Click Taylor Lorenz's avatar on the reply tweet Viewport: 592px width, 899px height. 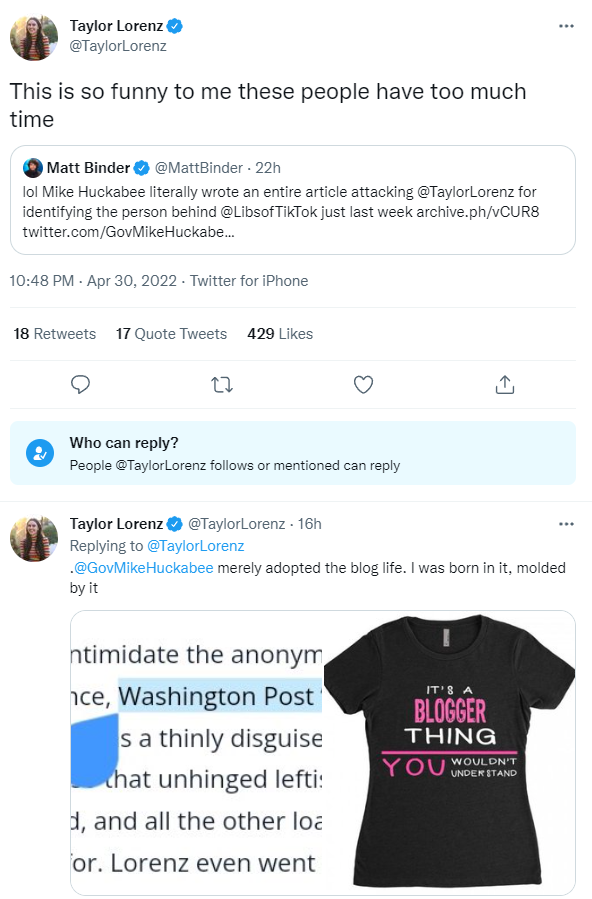point(34,538)
